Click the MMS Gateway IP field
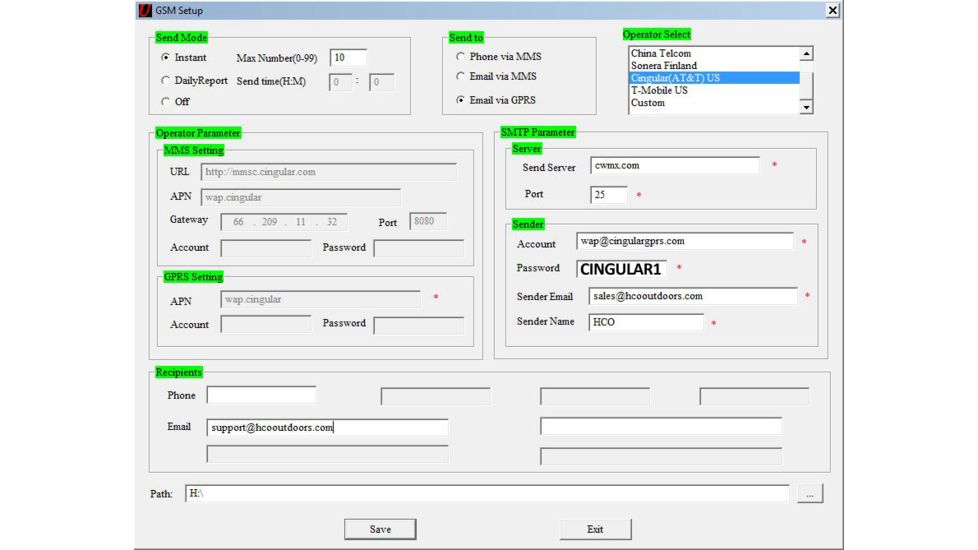Viewport: 978px width, 550px height. 284,222
